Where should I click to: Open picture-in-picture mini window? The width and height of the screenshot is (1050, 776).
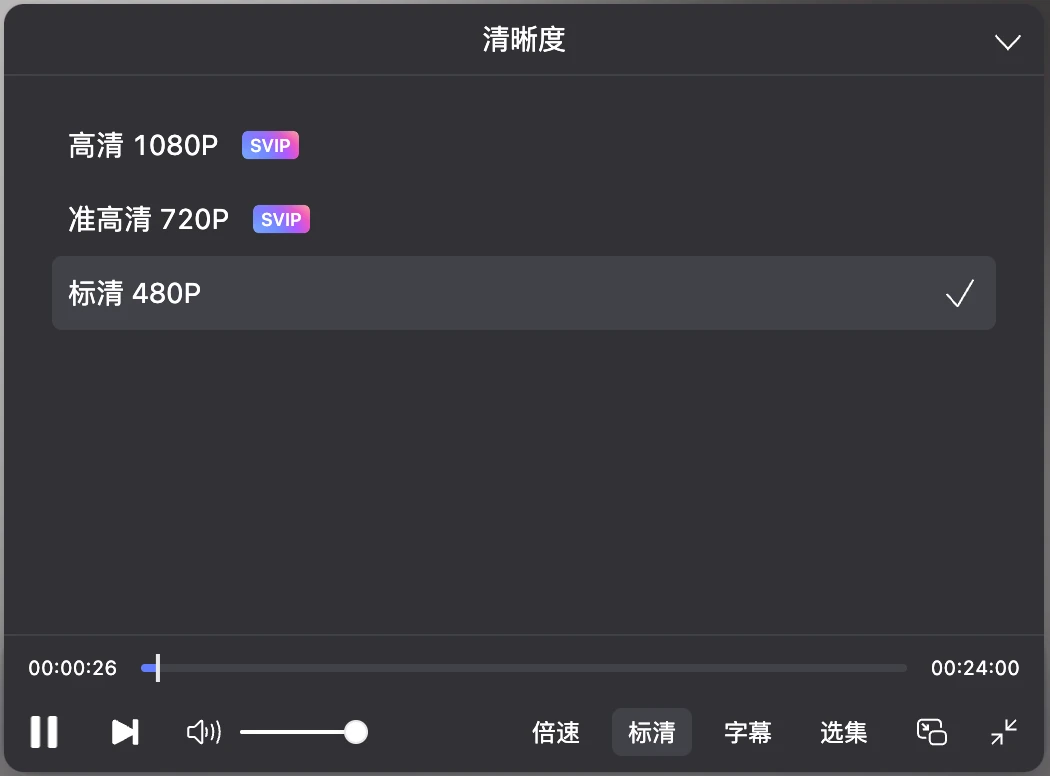[x=932, y=732]
